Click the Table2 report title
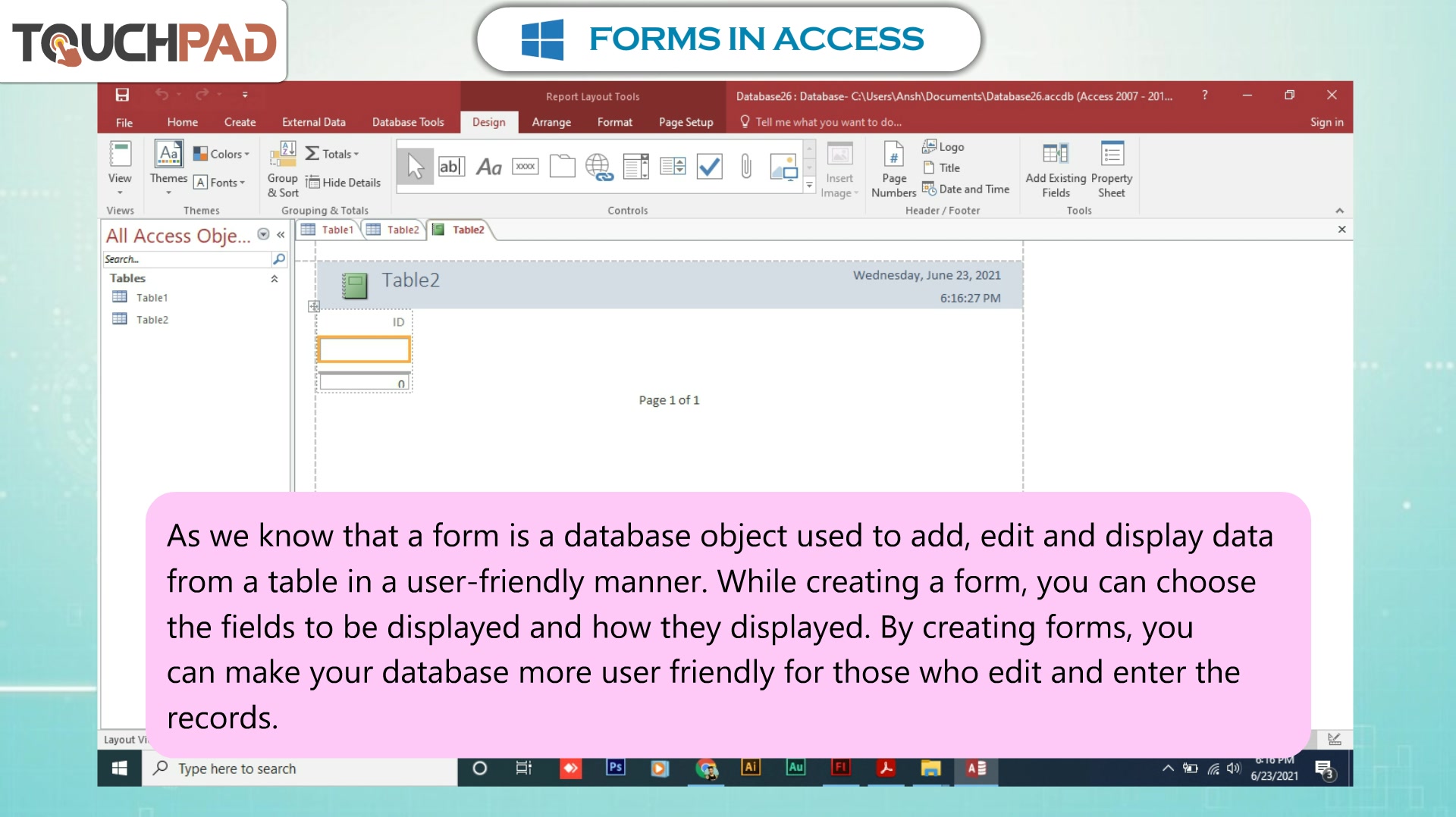 pos(410,280)
